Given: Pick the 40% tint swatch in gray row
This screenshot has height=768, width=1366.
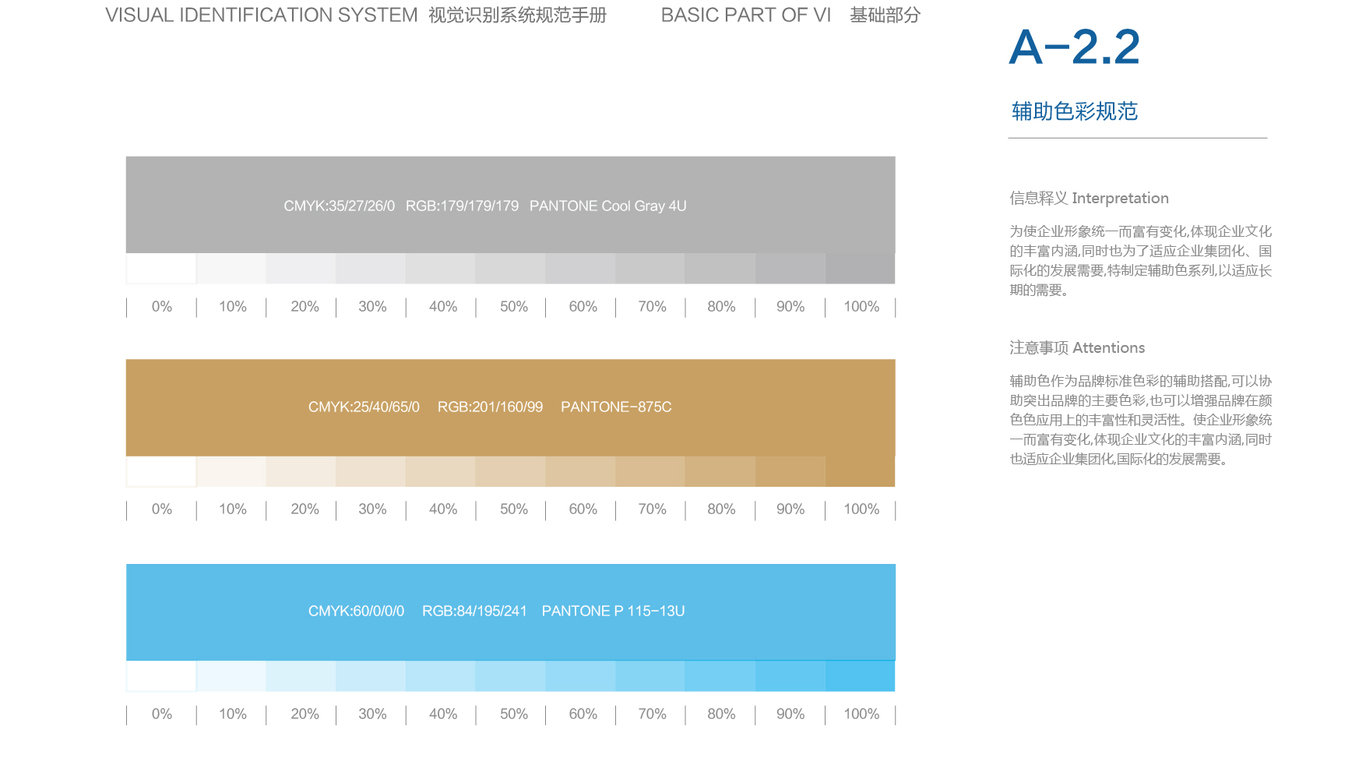Looking at the screenshot, I should tap(441, 268).
